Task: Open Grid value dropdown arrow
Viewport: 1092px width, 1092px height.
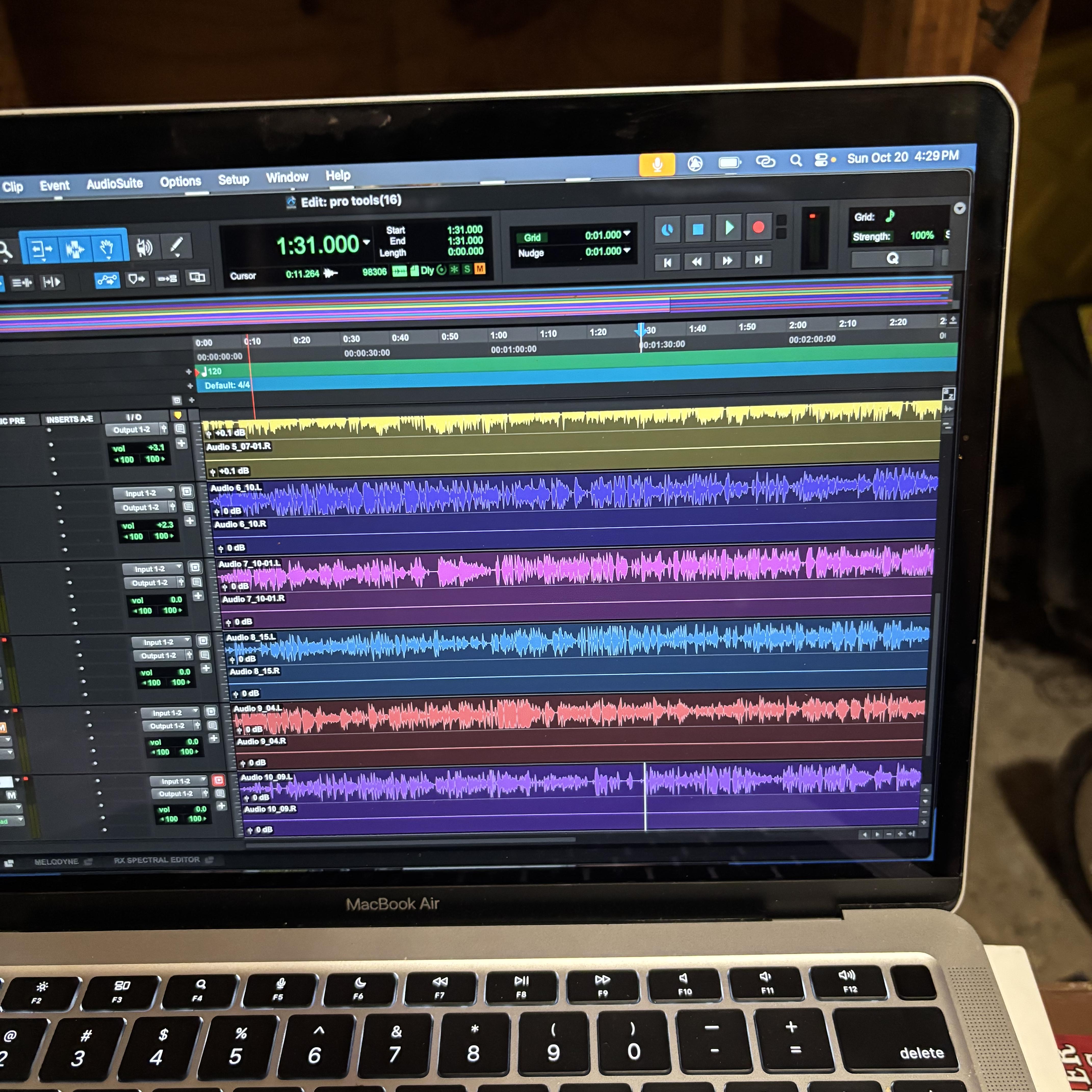Action: [626, 233]
